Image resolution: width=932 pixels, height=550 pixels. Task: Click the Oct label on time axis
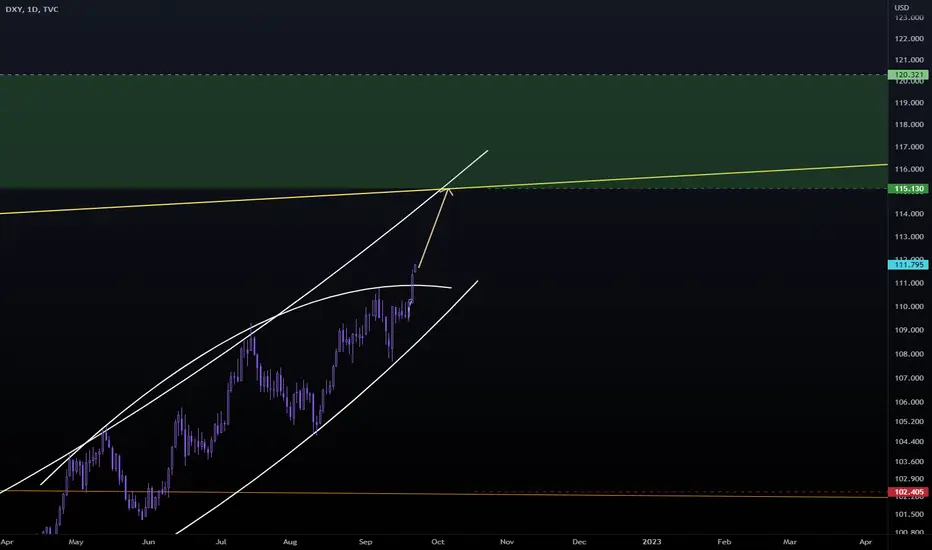coord(437,542)
